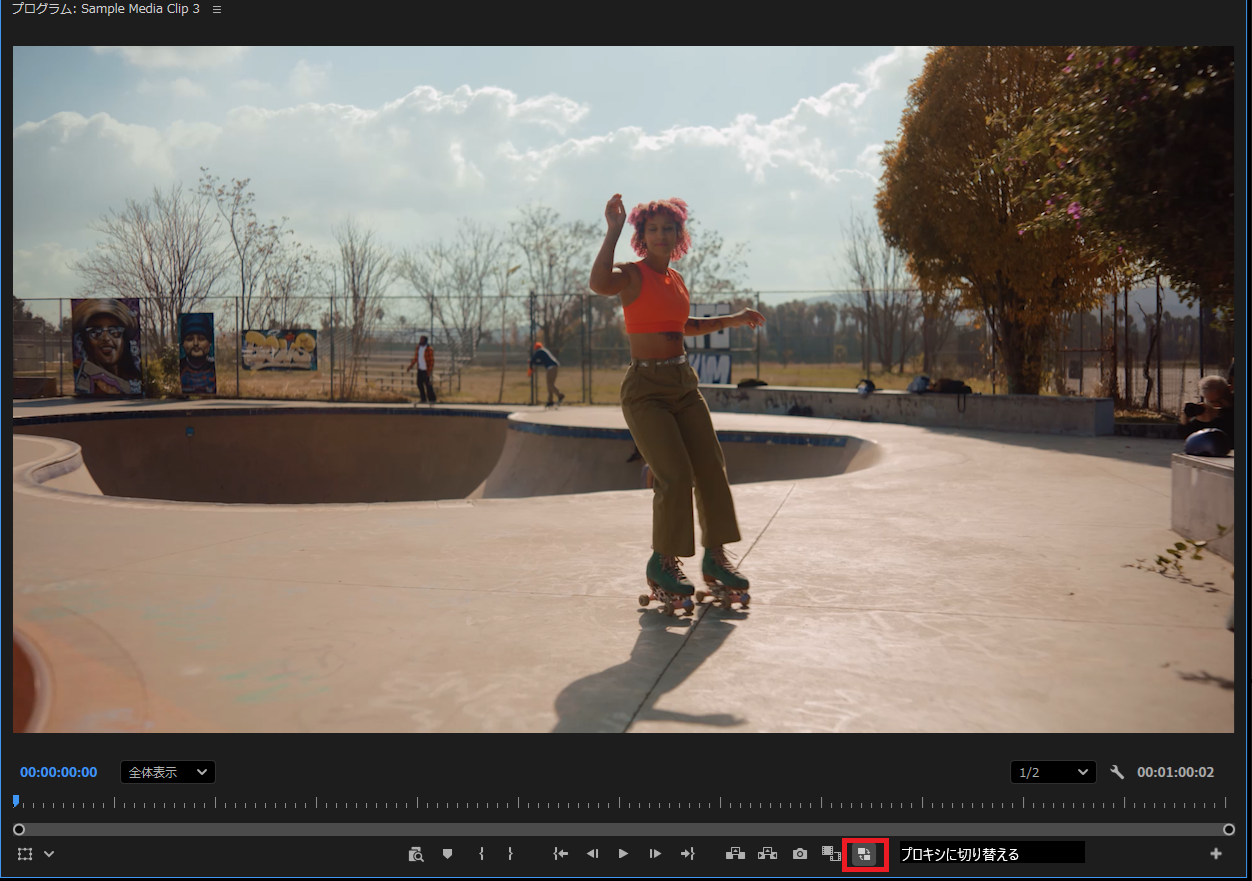Go to In point
1252x881 pixels.
click(561, 854)
